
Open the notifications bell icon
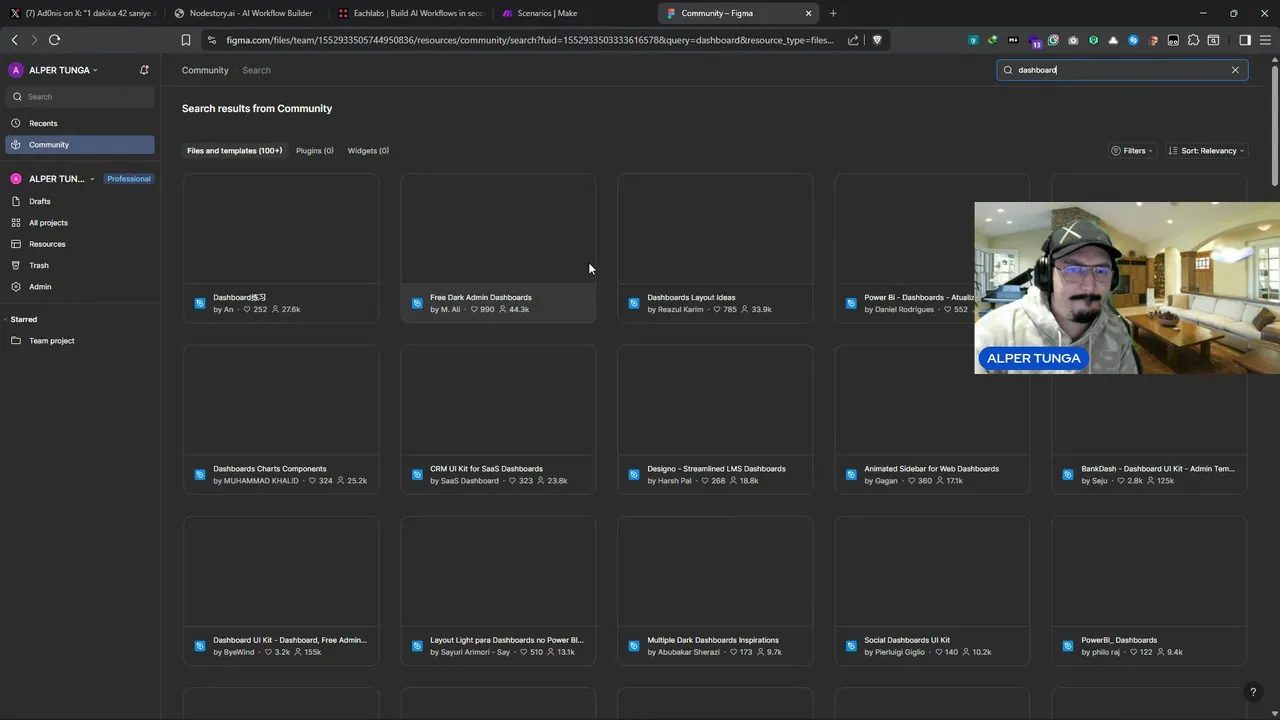144,70
